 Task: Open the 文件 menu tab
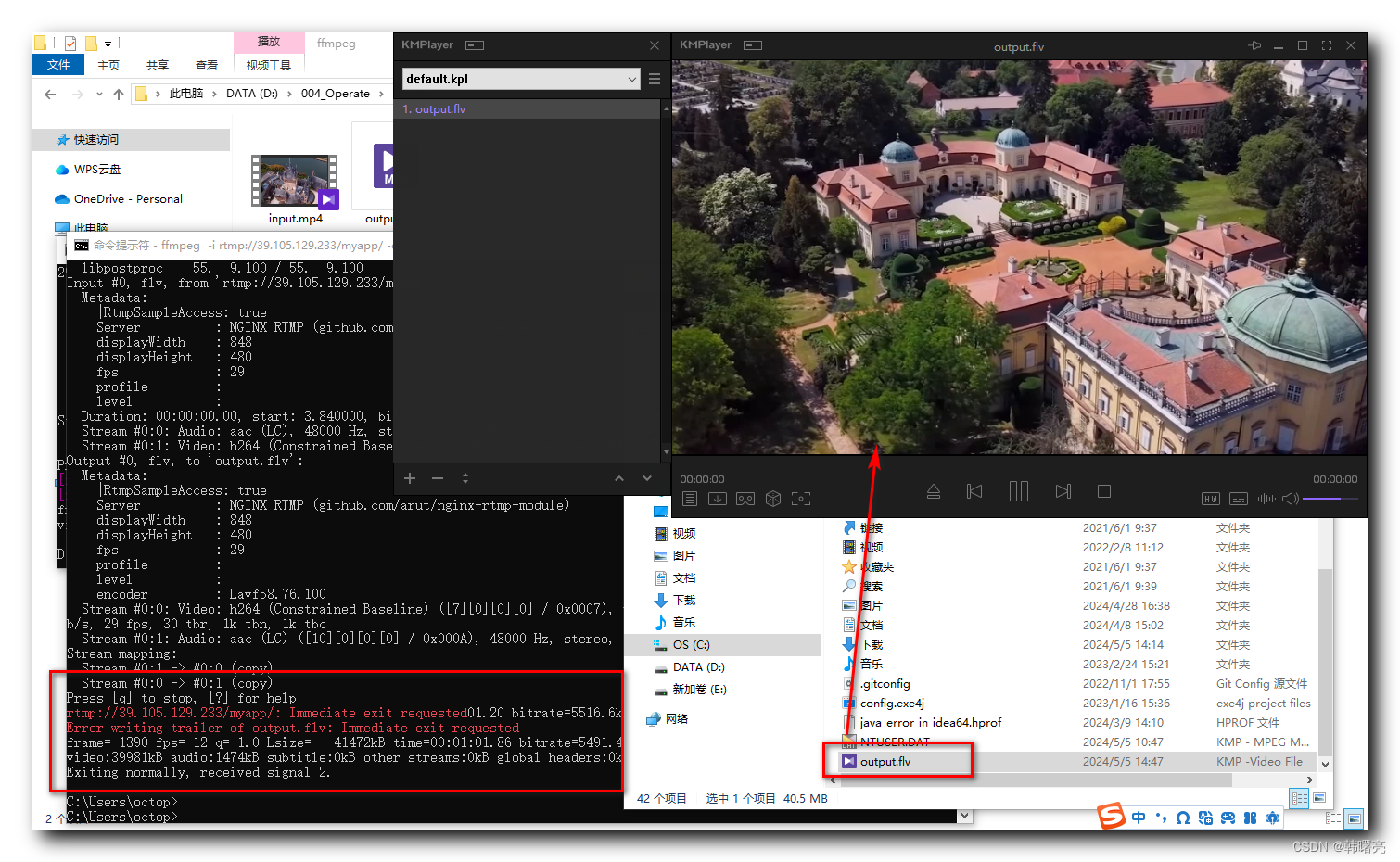coord(57,65)
